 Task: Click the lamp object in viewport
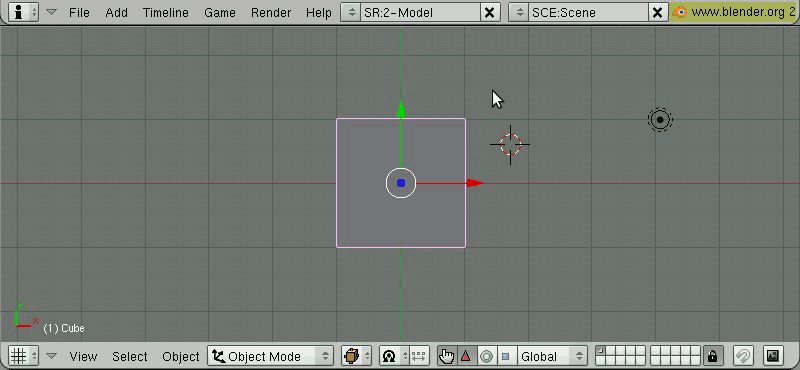click(660, 120)
